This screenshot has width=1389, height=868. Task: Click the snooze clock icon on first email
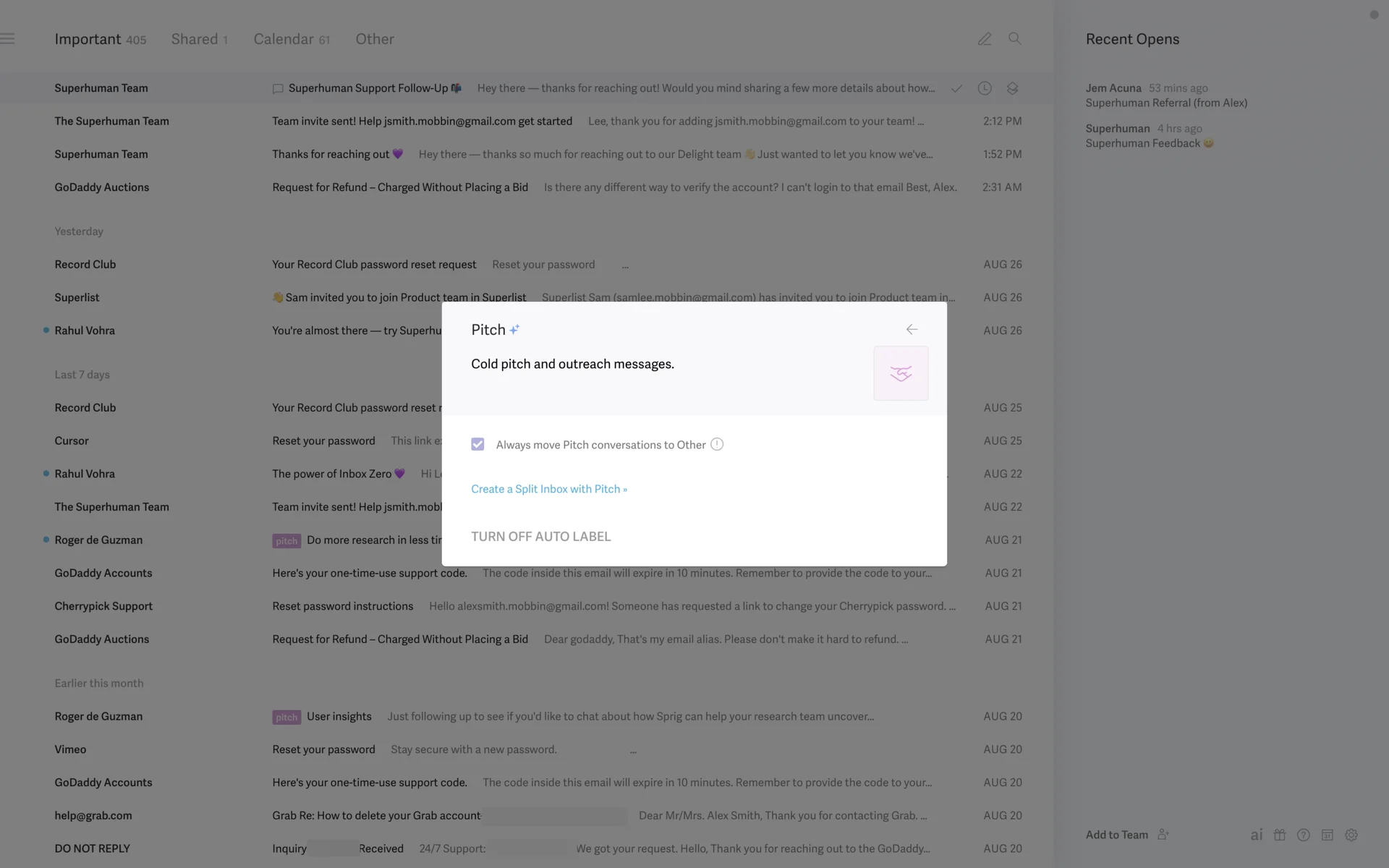click(x=985, y=88)
